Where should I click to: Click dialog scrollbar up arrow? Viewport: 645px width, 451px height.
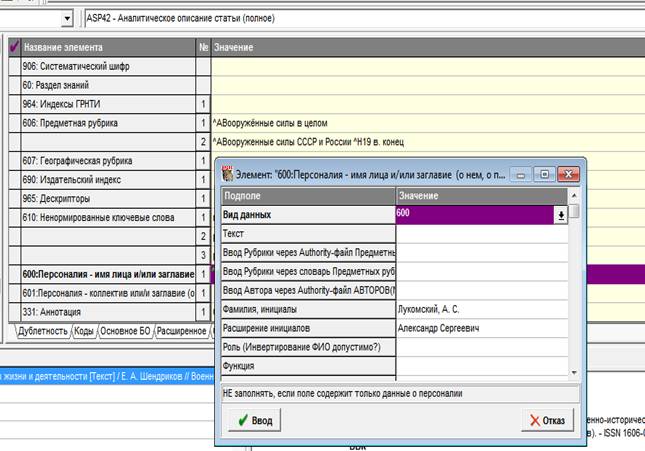click(574, 195)
